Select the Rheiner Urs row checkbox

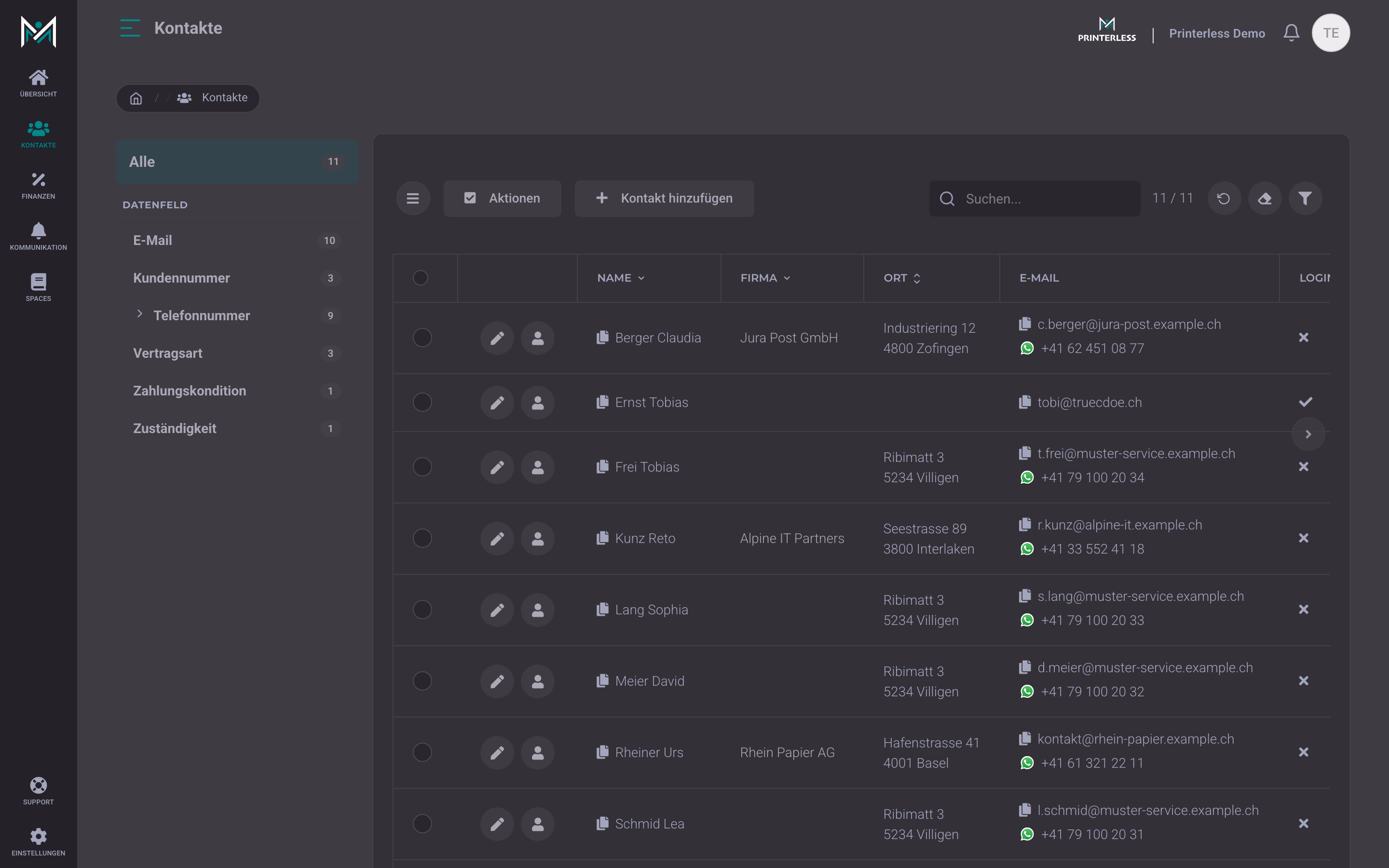click(x=422, y=752)
